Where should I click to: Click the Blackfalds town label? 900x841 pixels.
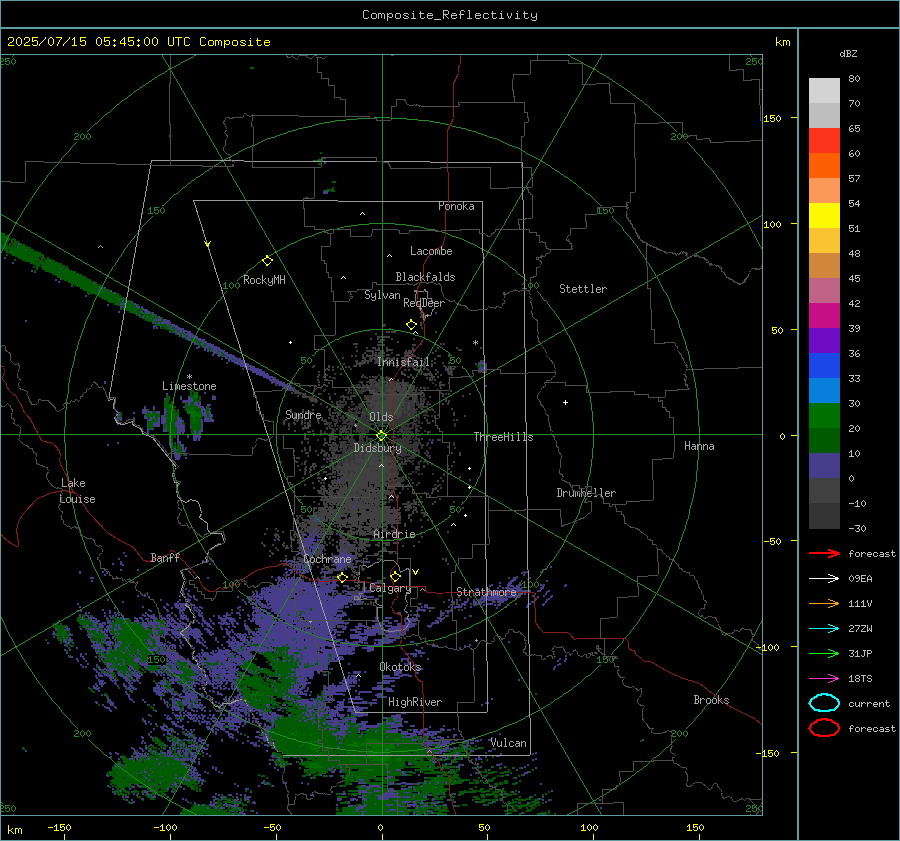[425, 277]
